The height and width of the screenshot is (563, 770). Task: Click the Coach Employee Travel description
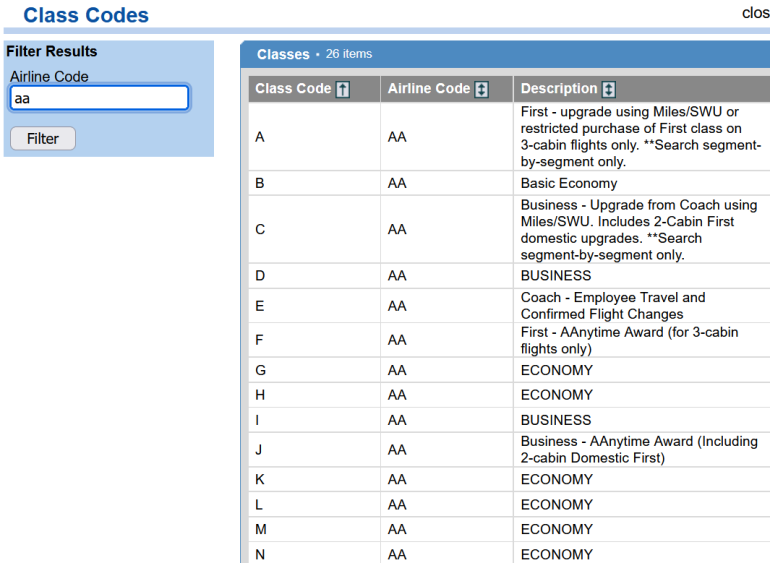click(x=613, y=306)
